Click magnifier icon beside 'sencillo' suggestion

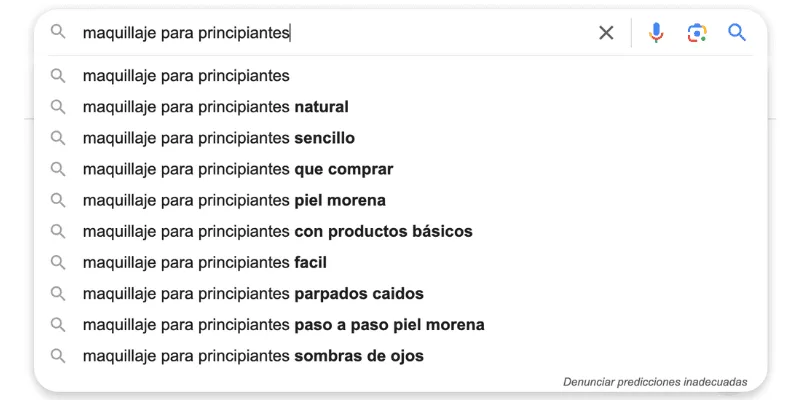tap(59, 138)
